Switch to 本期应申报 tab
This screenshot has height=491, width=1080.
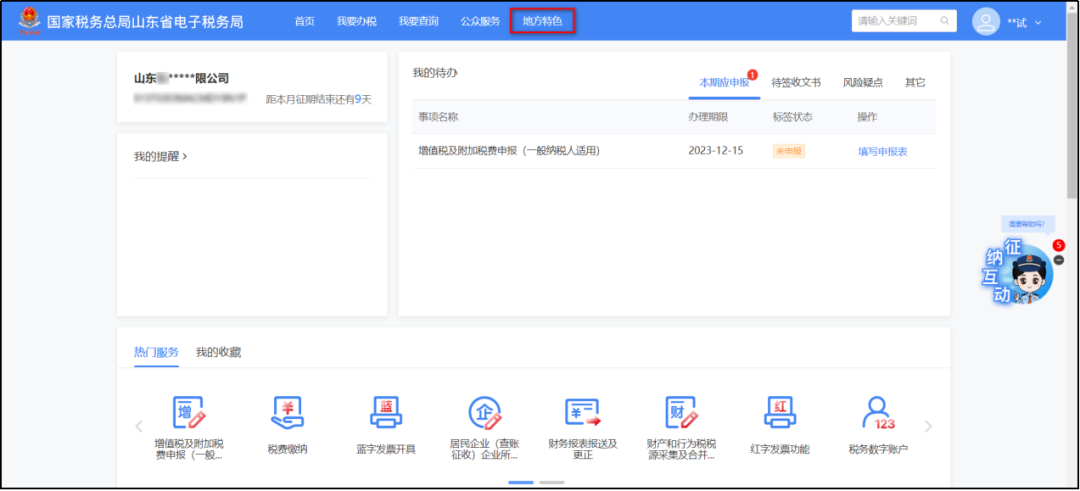tap(724, 83)
